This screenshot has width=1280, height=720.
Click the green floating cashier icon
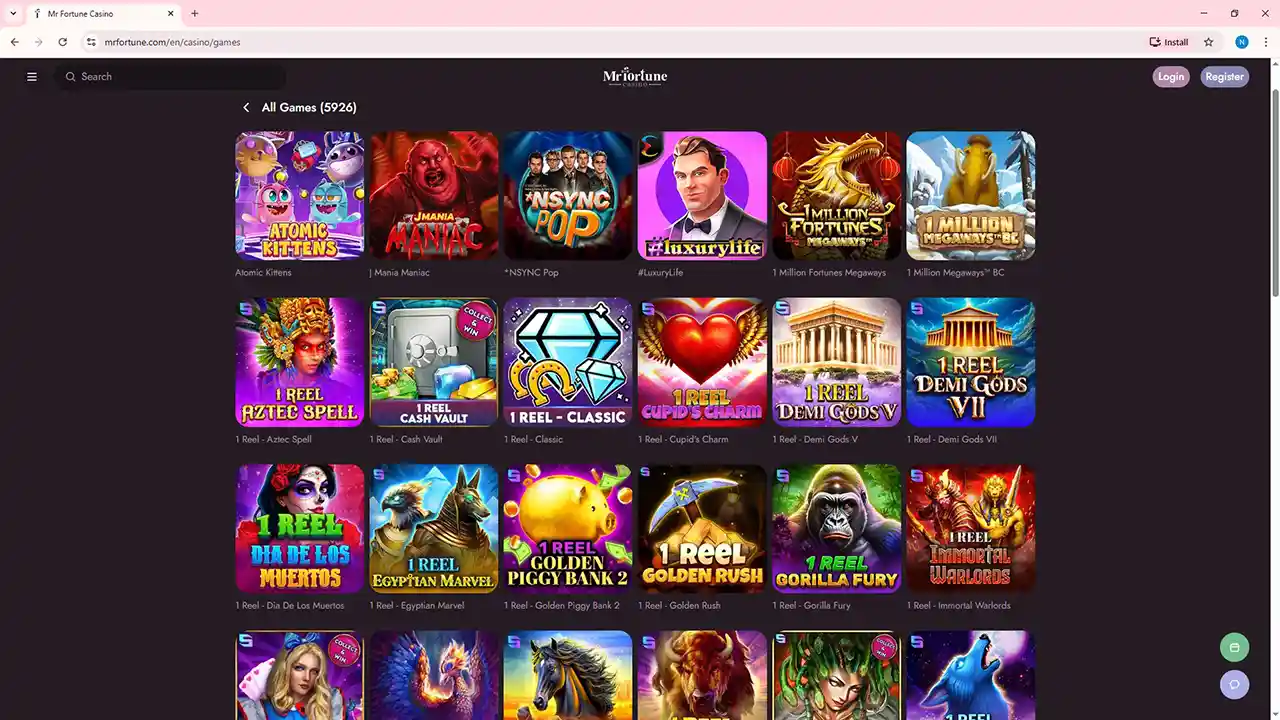pyautogui.click(x=1234, y=647)
